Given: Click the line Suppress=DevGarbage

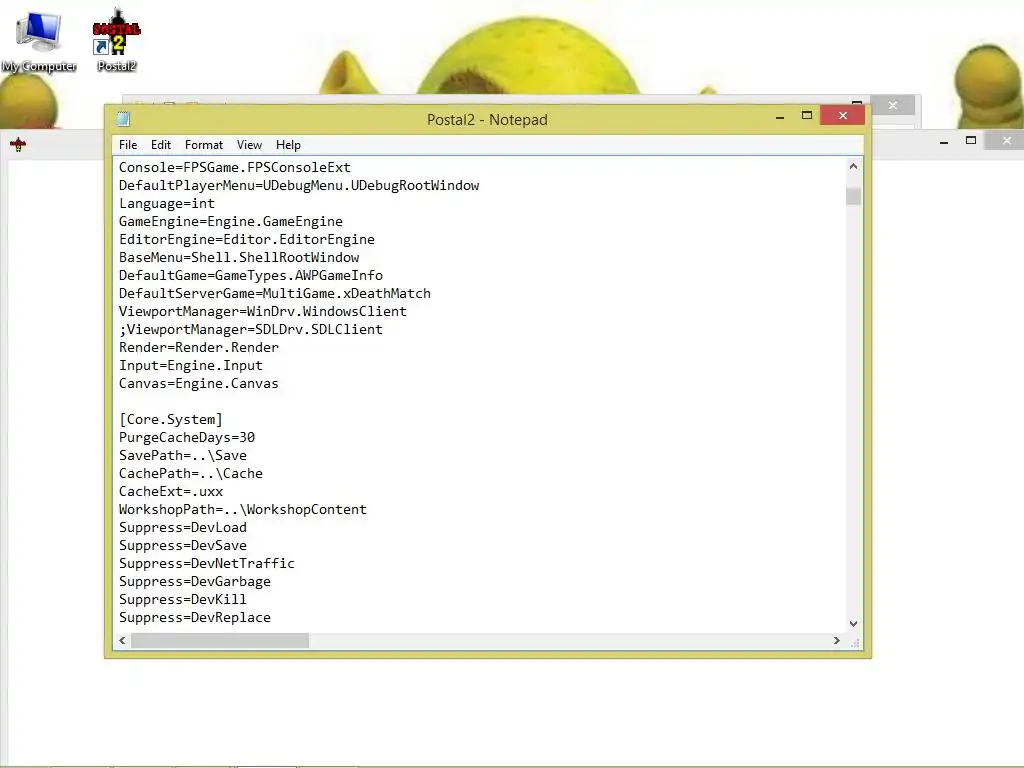Looking at the screenshot, I should [x=194, y=581].
